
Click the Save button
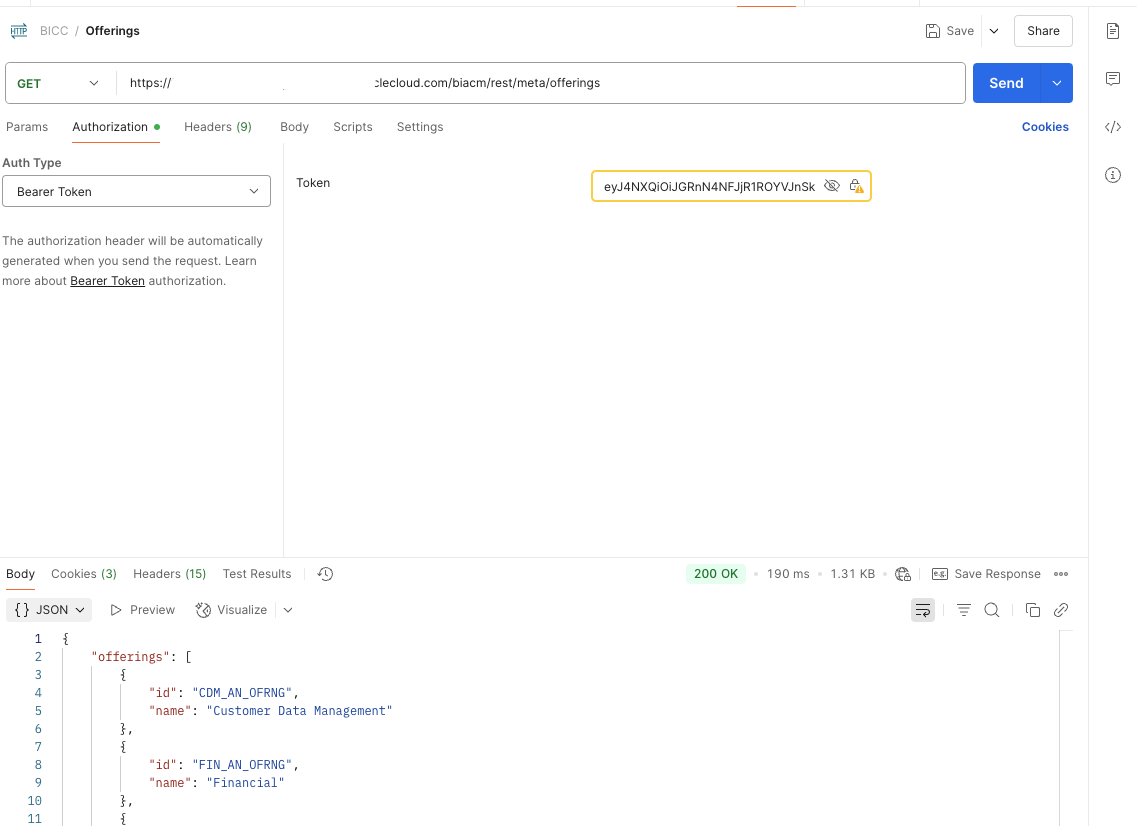pos(949,31)
